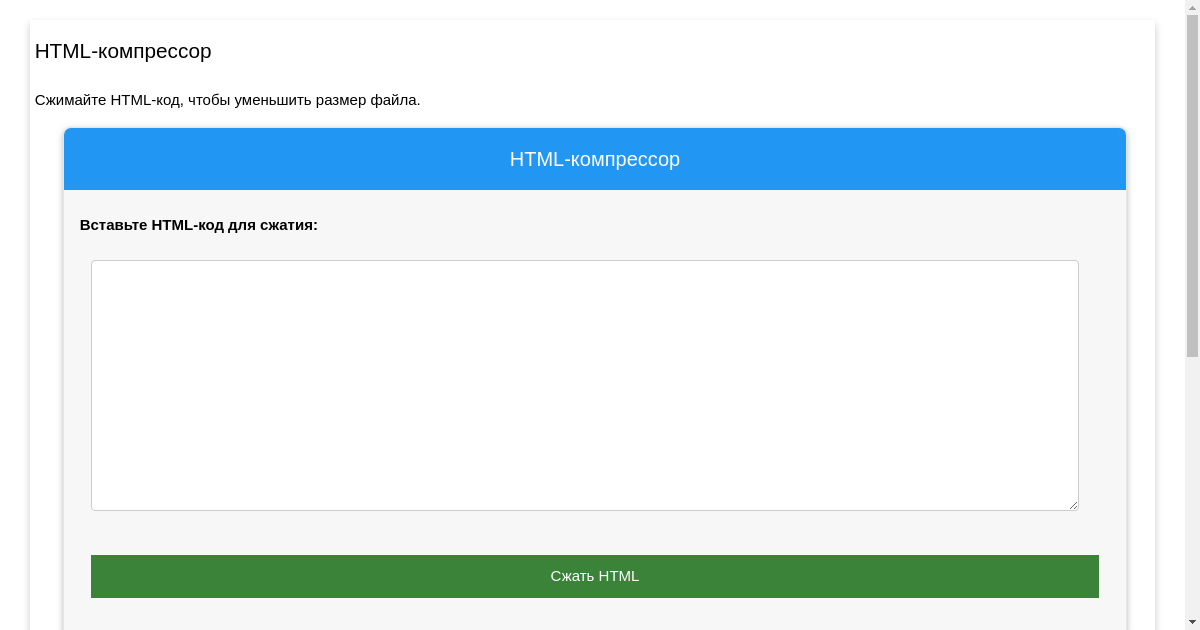
Task: Click the description text about reducing file size
Action: (228, 100)
